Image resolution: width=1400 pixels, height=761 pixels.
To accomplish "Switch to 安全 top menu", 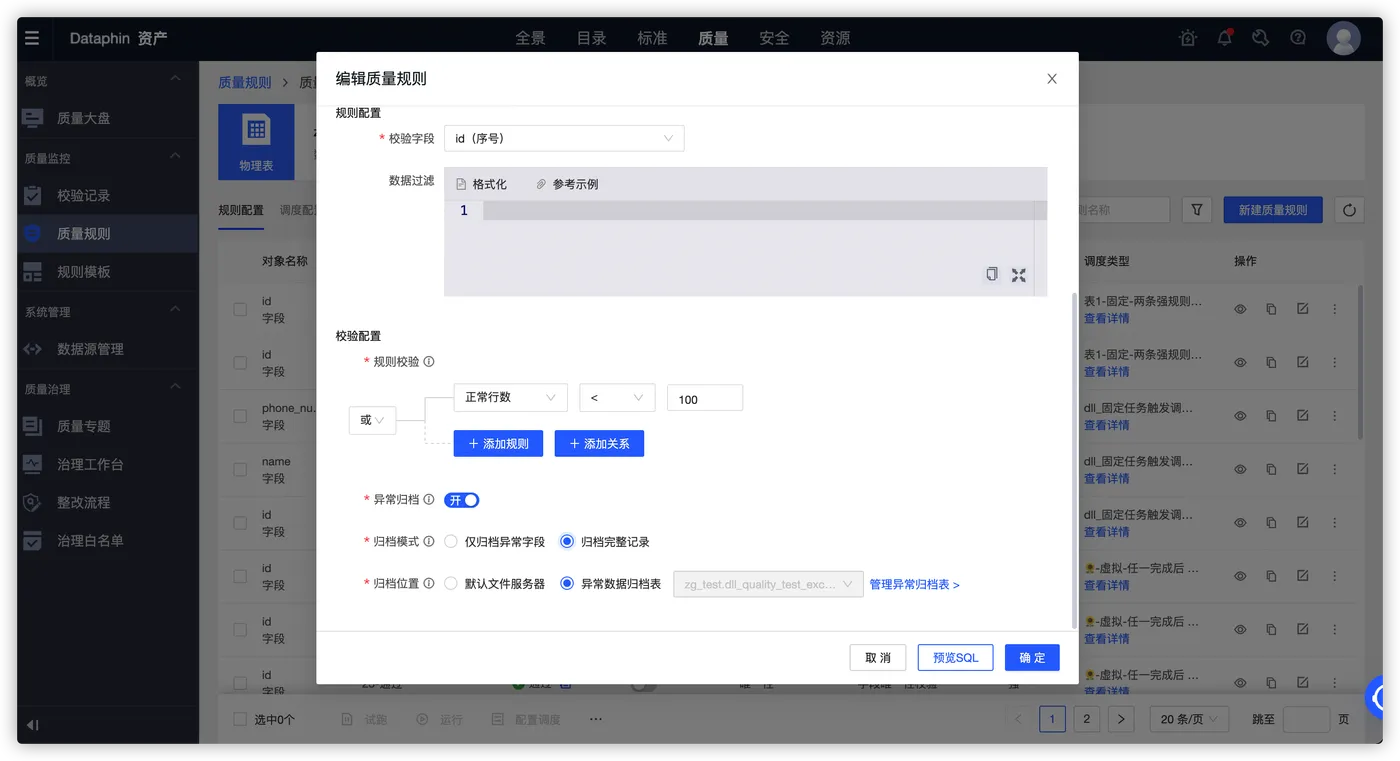I will (x=774, y=38).
